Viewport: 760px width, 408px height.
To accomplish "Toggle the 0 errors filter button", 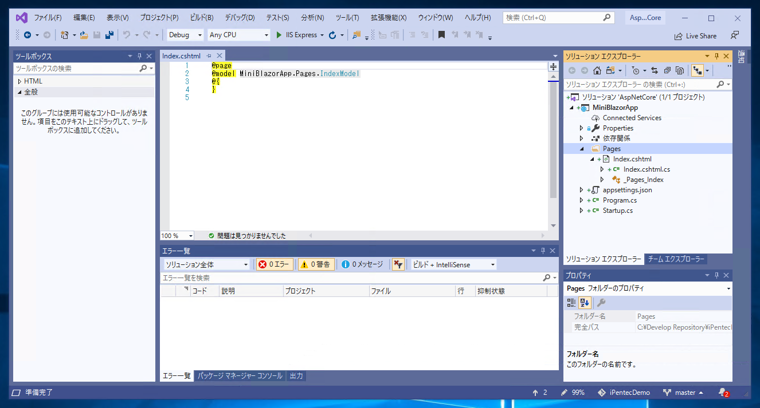I will (x=274, y=265).
